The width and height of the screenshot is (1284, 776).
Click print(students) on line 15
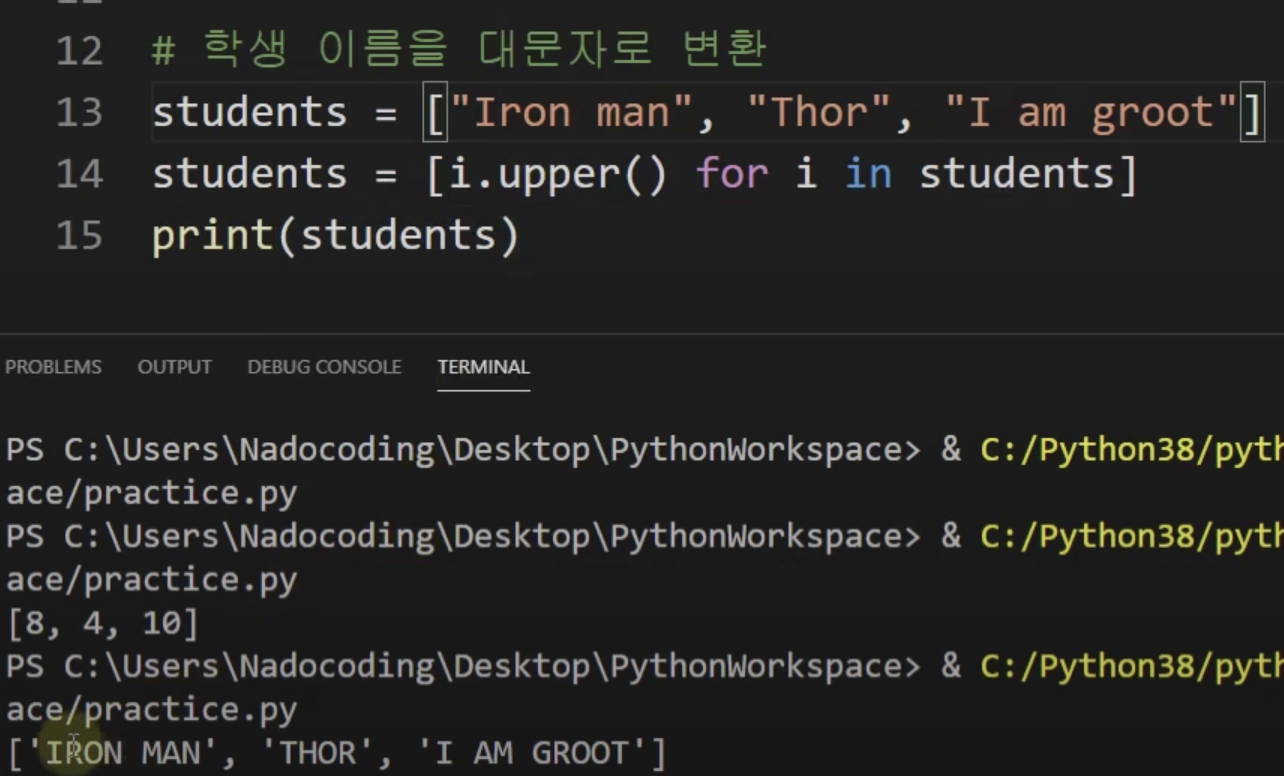[336, 236]
